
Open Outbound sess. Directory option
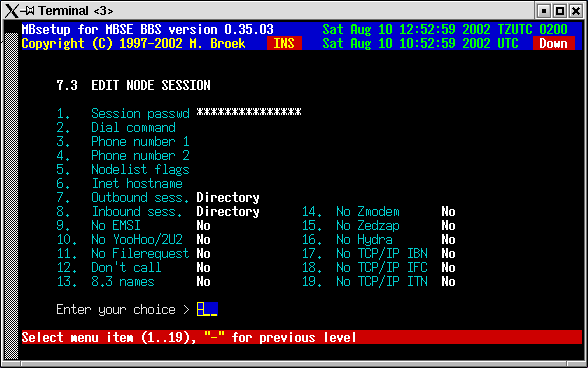point(228,198)
